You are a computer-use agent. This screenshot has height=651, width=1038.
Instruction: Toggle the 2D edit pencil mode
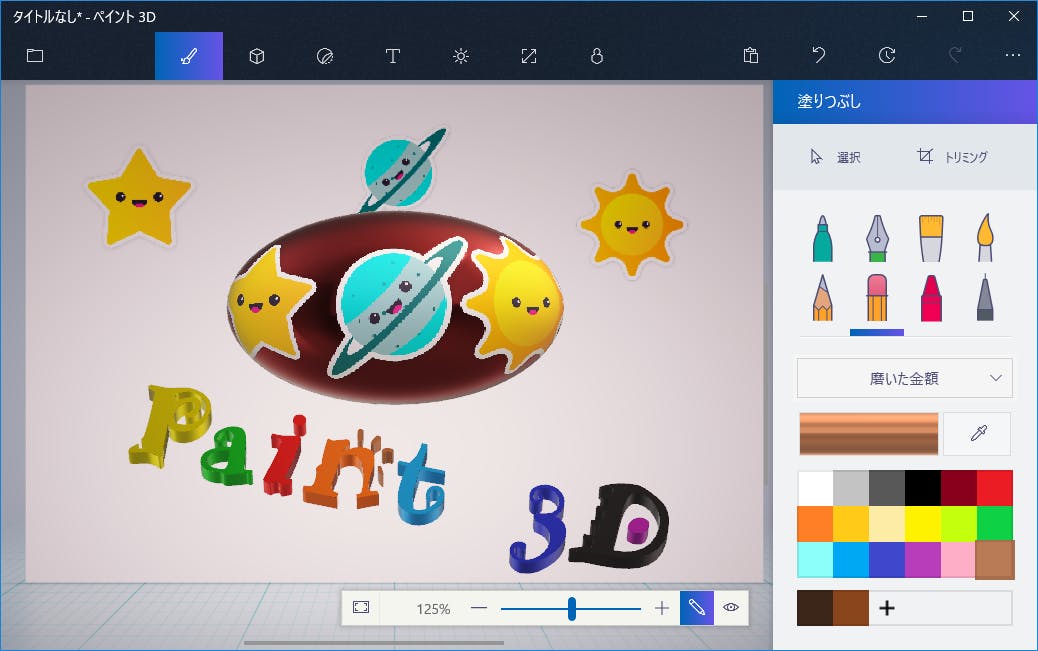tap(696, 607)
